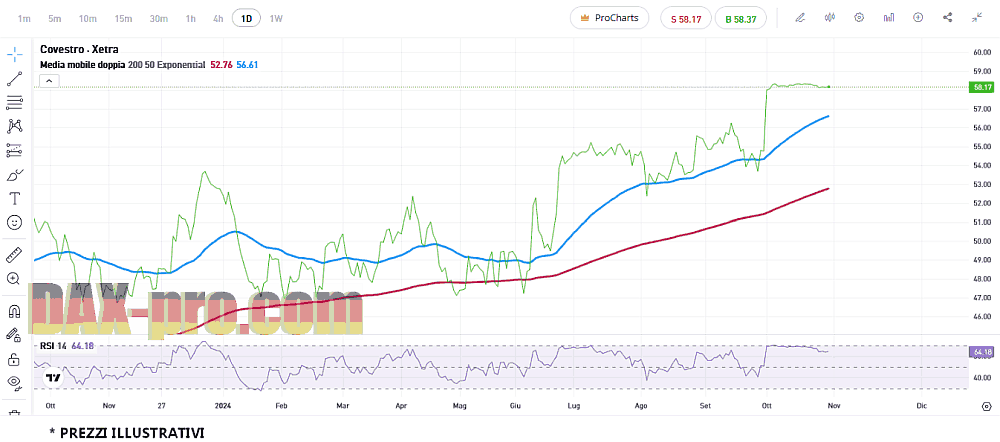The height and width of the screenshot is (442, 1000).
Task: Click the 2024 date label on time axis
Action: click(x=223, y=406)
